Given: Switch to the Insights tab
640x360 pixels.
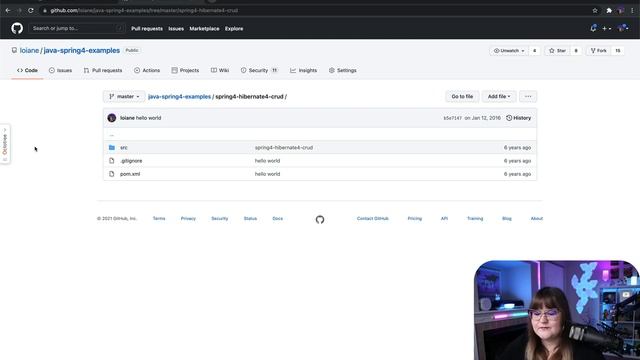Looking at the screenshot, I should 303,70.
